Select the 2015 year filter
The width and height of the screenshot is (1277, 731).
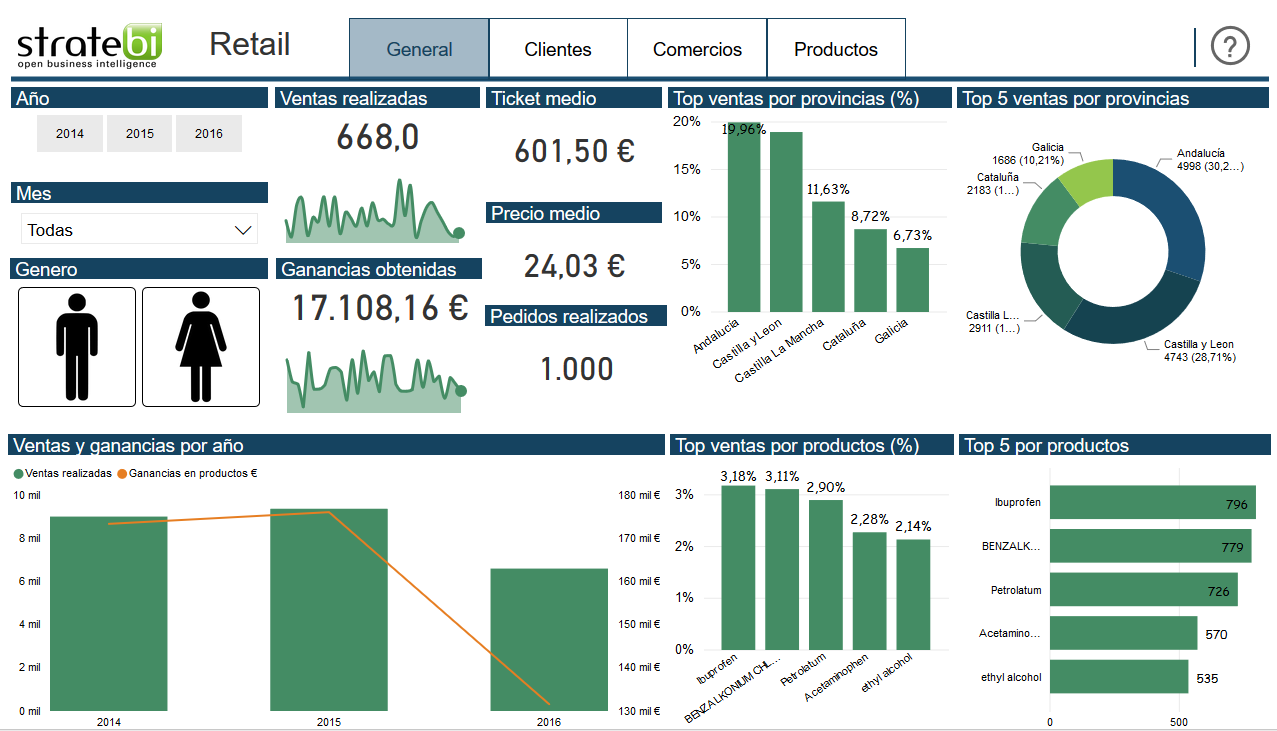point(139,133)
